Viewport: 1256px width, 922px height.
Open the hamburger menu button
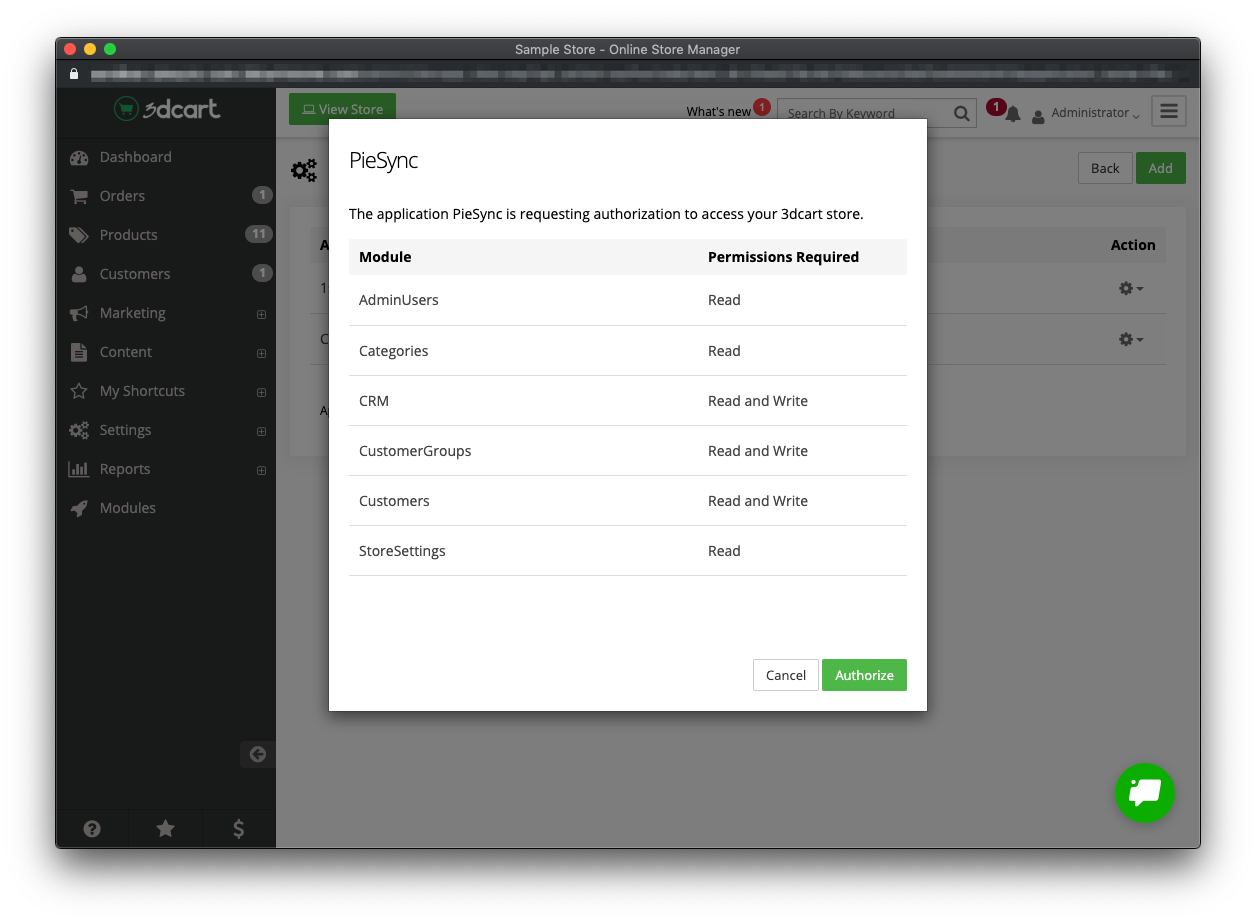tap(1169, 111)
